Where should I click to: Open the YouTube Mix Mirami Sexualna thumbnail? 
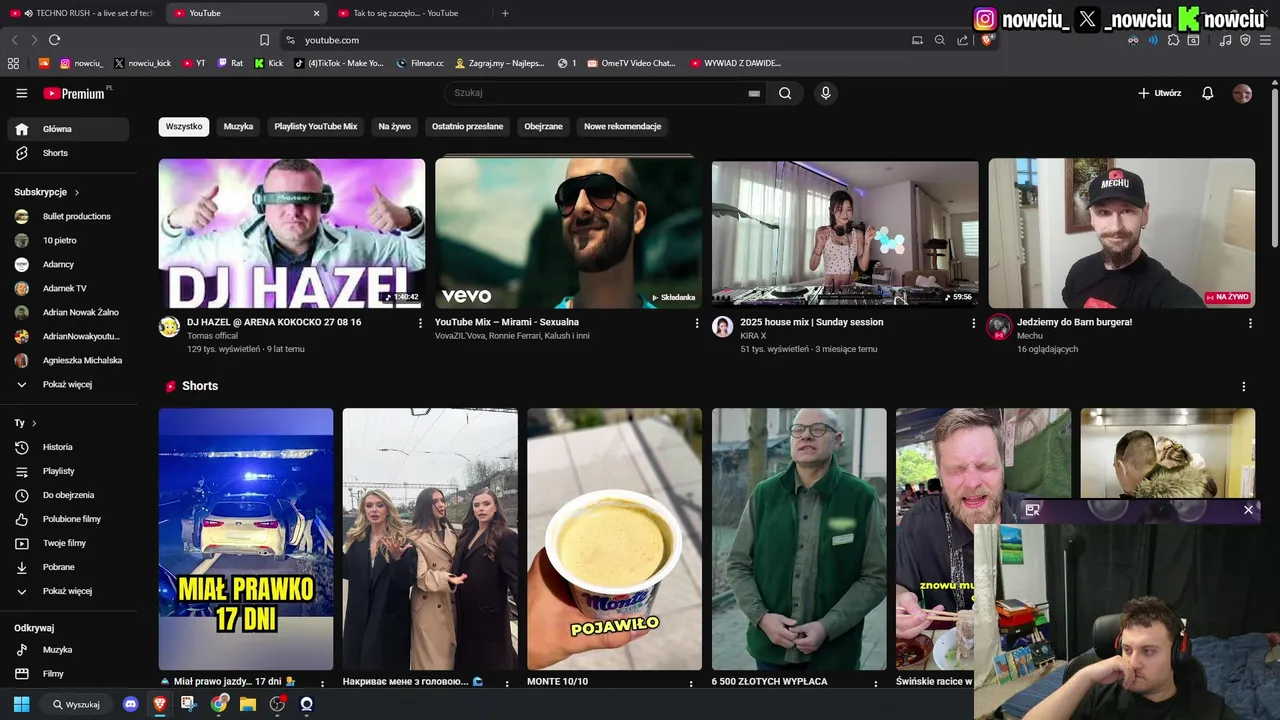(568, 233)
